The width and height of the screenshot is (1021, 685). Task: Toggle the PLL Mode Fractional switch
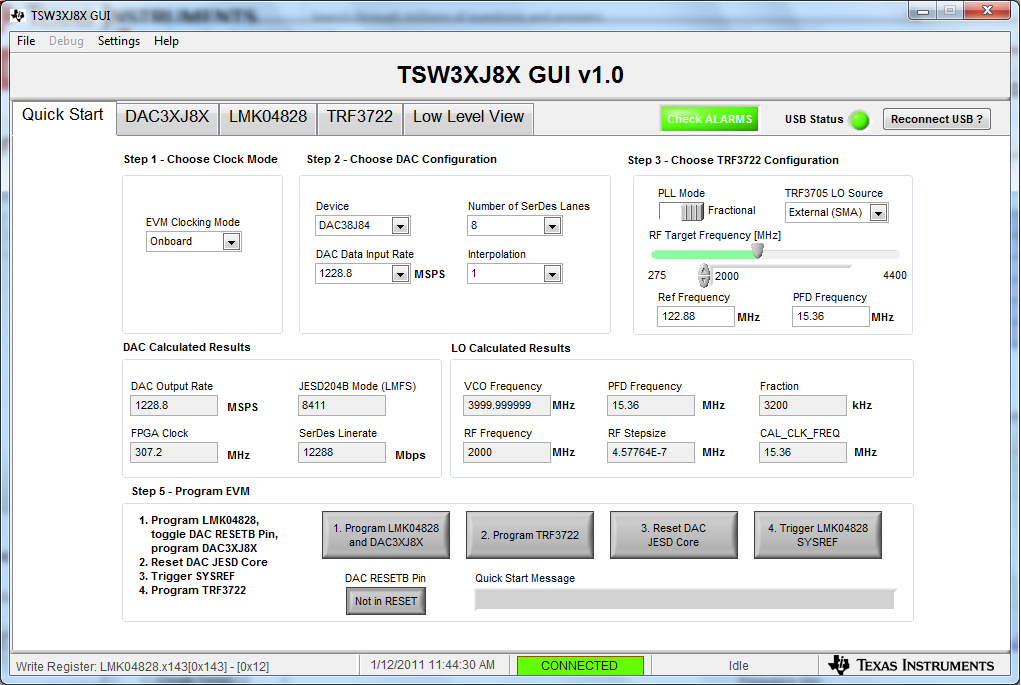pos(681,211)
